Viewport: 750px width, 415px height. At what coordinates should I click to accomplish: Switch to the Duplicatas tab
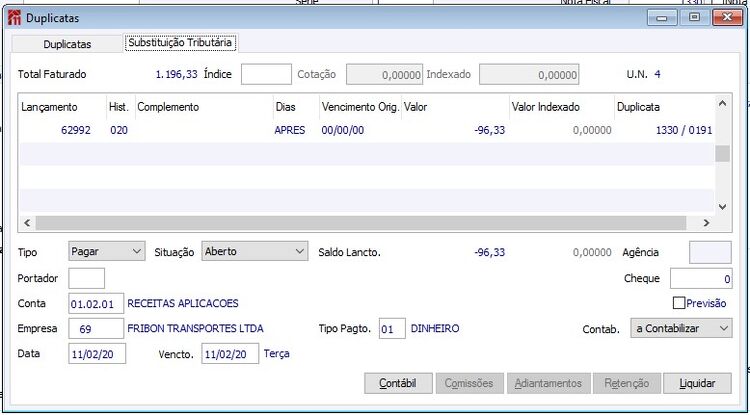(67, 44)
